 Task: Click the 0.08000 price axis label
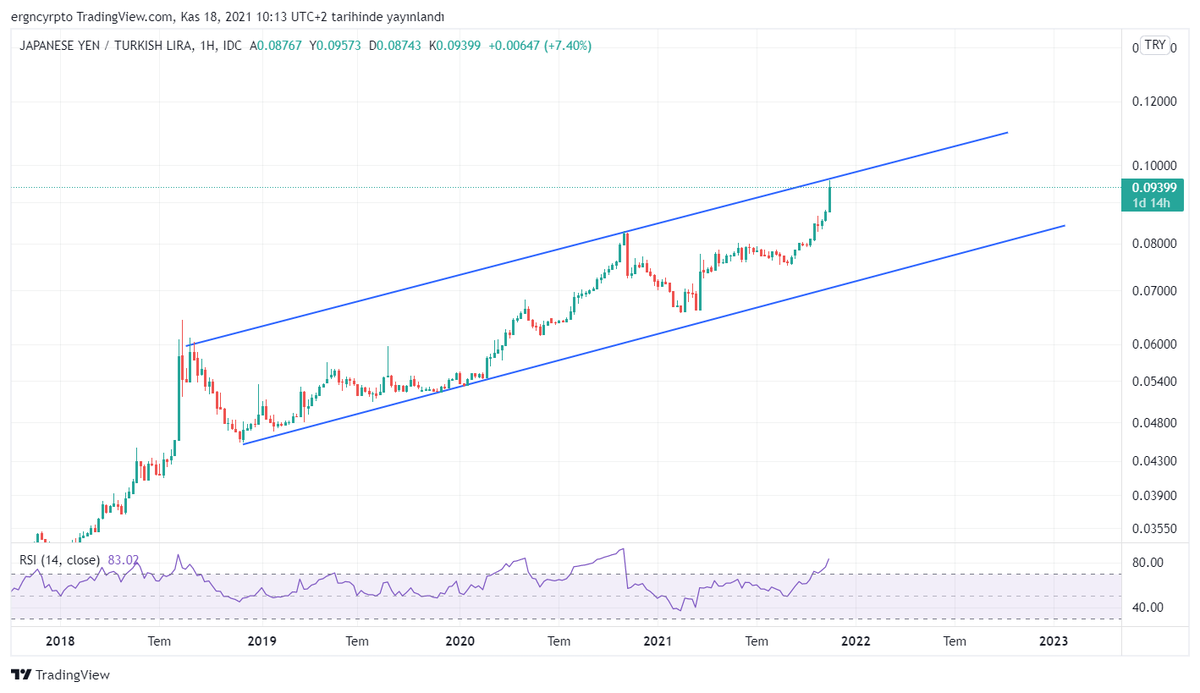pyautogui.click(x=1153, y=243)
